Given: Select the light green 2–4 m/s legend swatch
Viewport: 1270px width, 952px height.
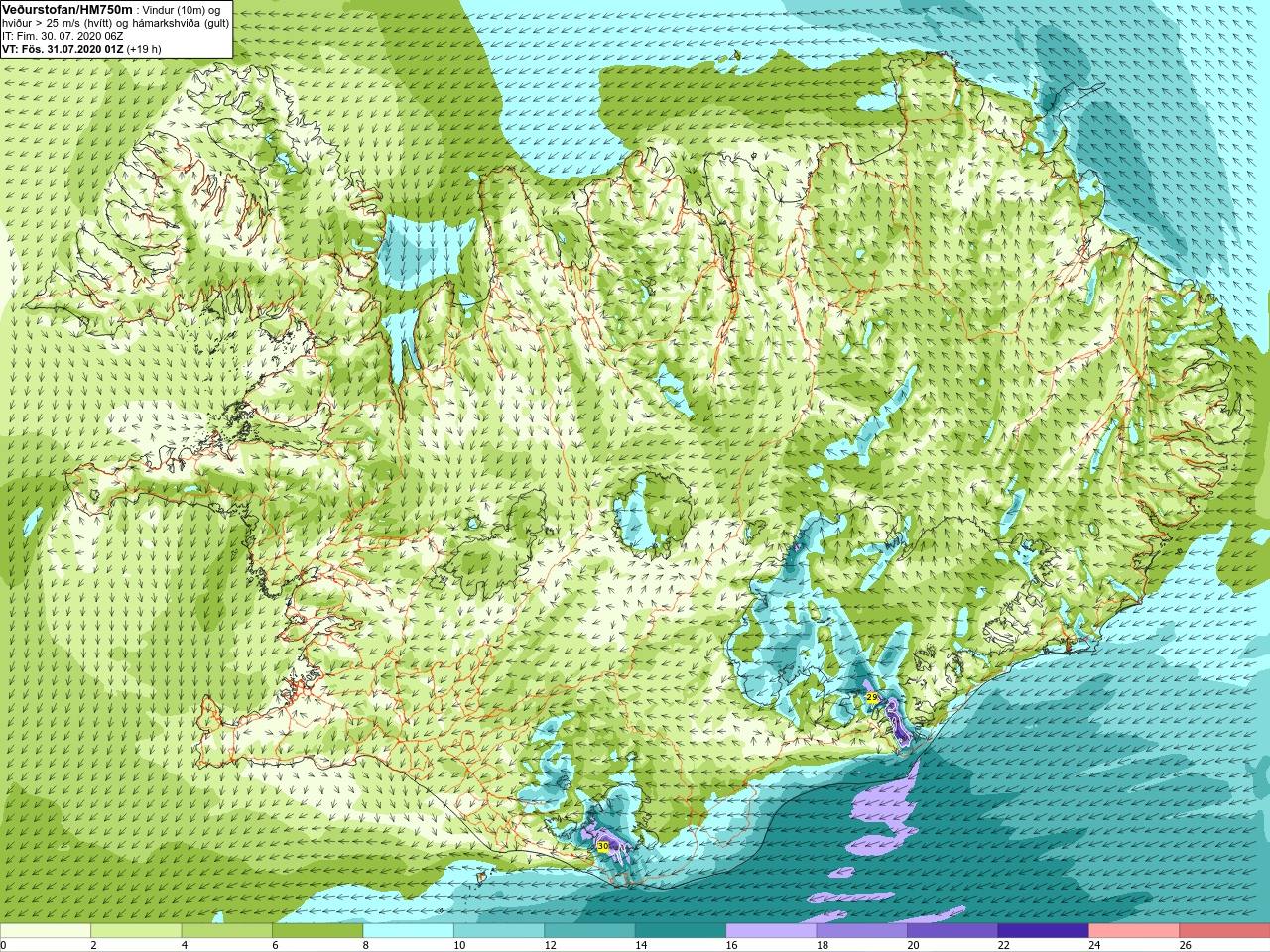Looking at the screenshot, I should point(136,931).
